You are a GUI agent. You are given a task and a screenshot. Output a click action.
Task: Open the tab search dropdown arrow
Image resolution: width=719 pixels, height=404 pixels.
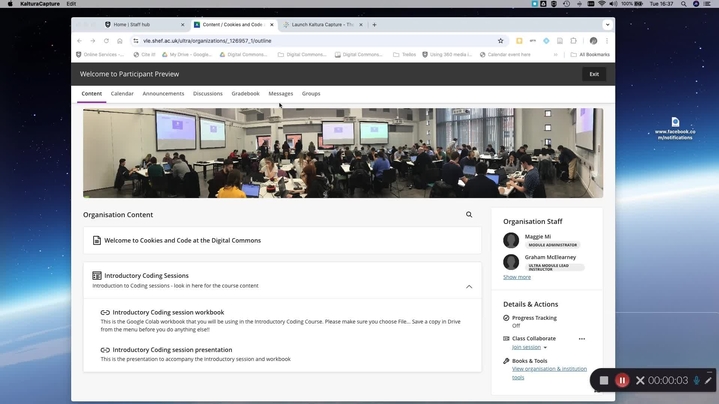click(x=607, y=25)
